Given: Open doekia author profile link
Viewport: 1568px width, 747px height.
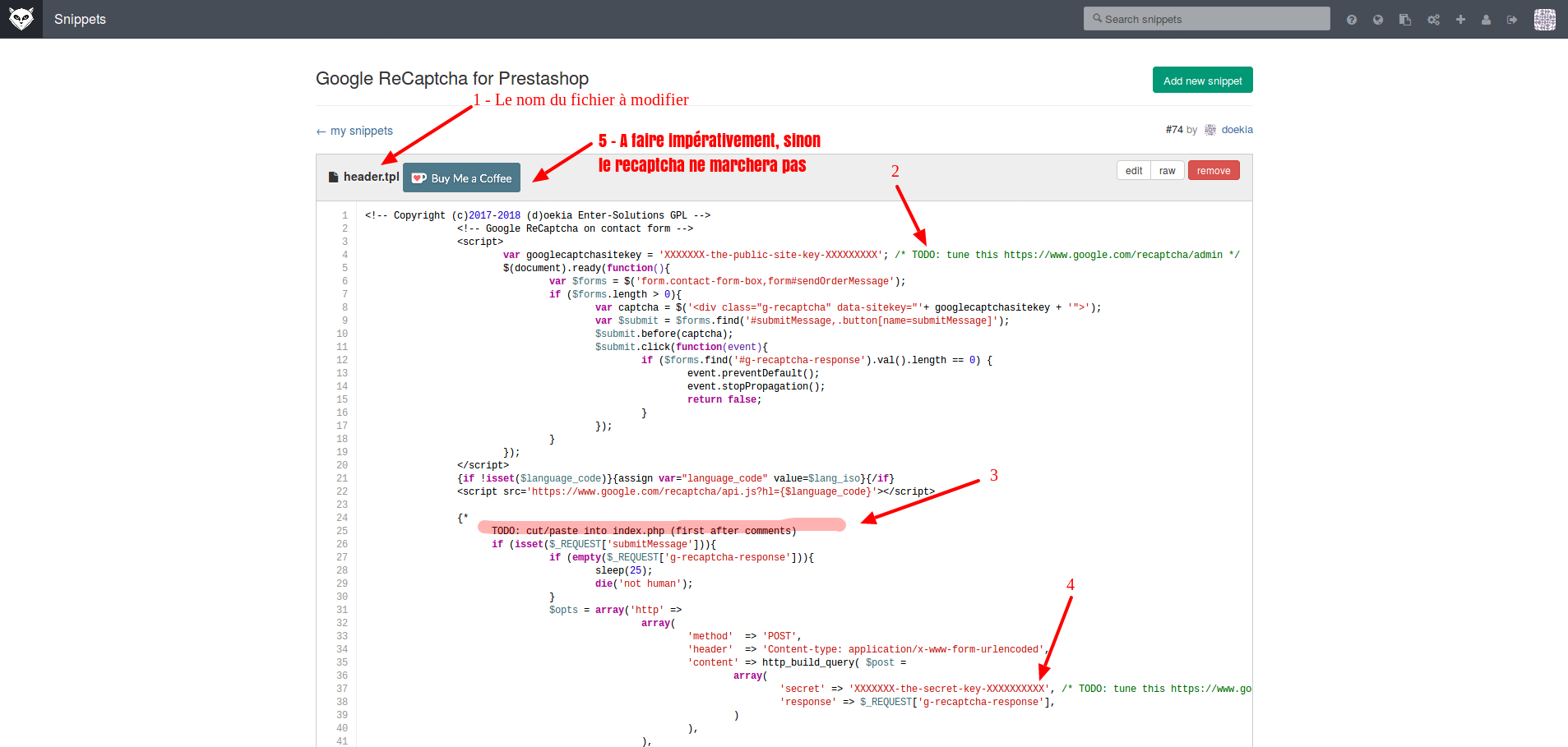Looking at the screenshot, I should click(1237, 130).
